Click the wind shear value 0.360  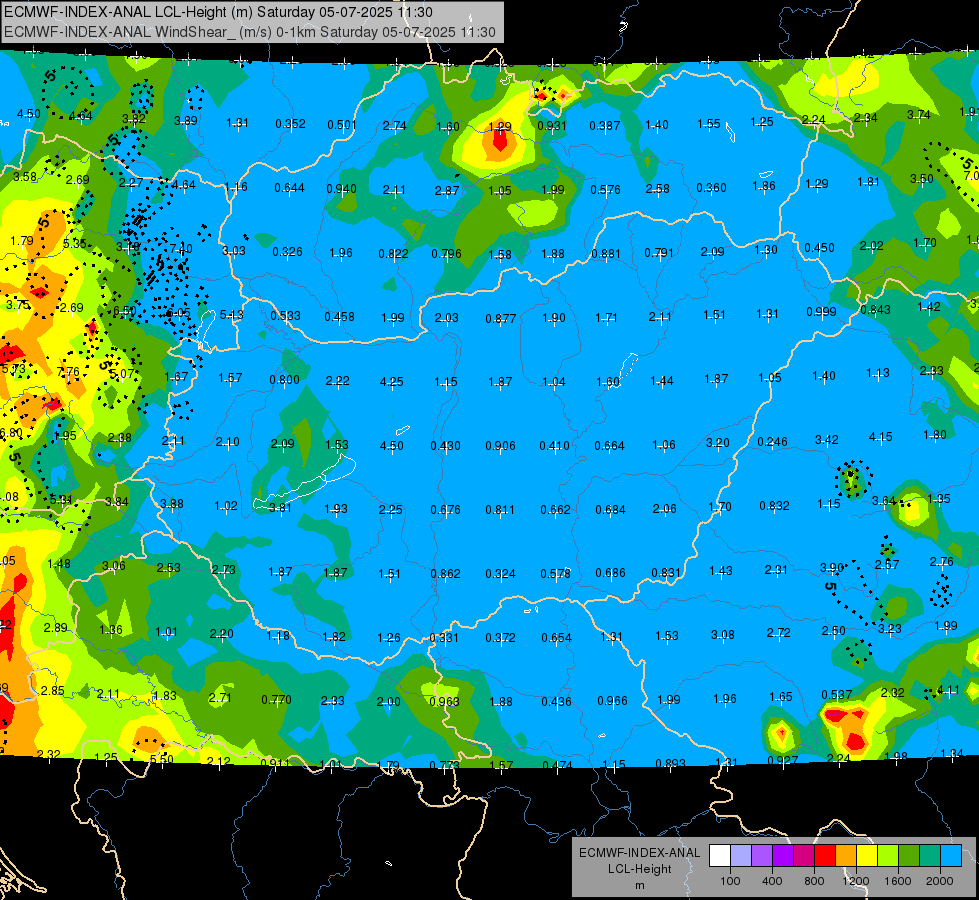pyautogui.click(x=712, y=187)
